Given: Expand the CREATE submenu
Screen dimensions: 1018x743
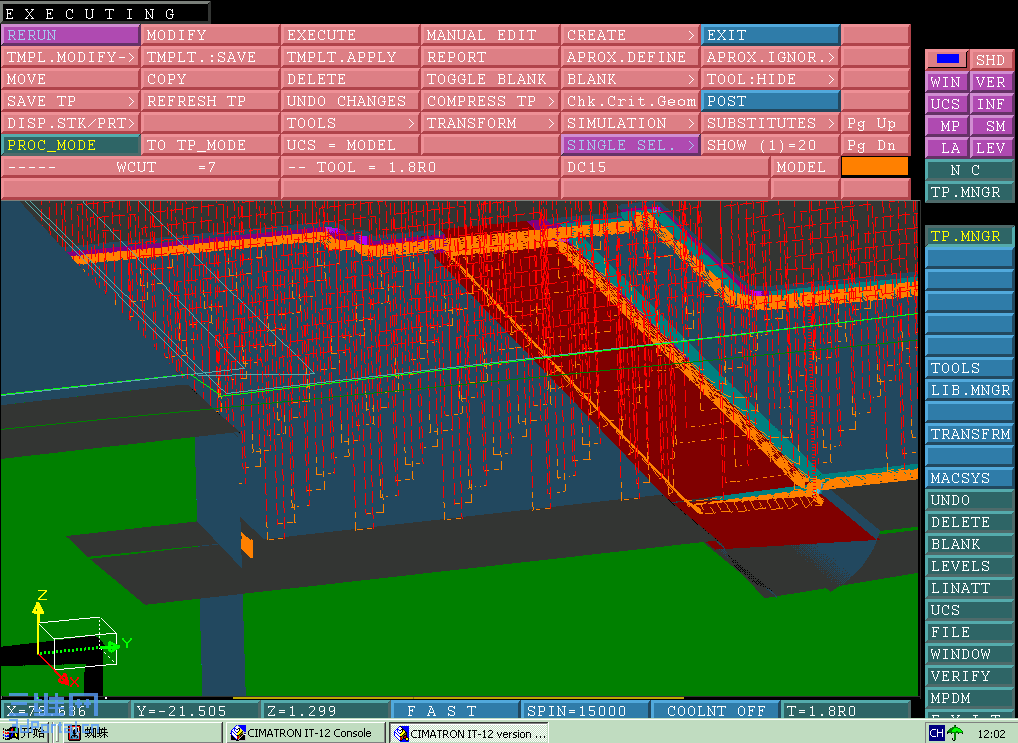Looking at the screenshot, I should pos(630,35).
